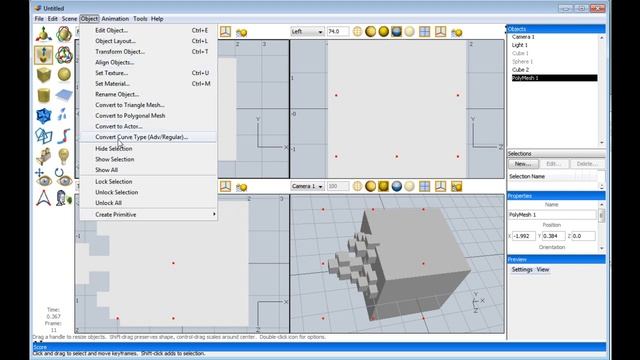Screen dimensions: 640x360
Task: Set Left view to wireframe display
Action: 357,31
